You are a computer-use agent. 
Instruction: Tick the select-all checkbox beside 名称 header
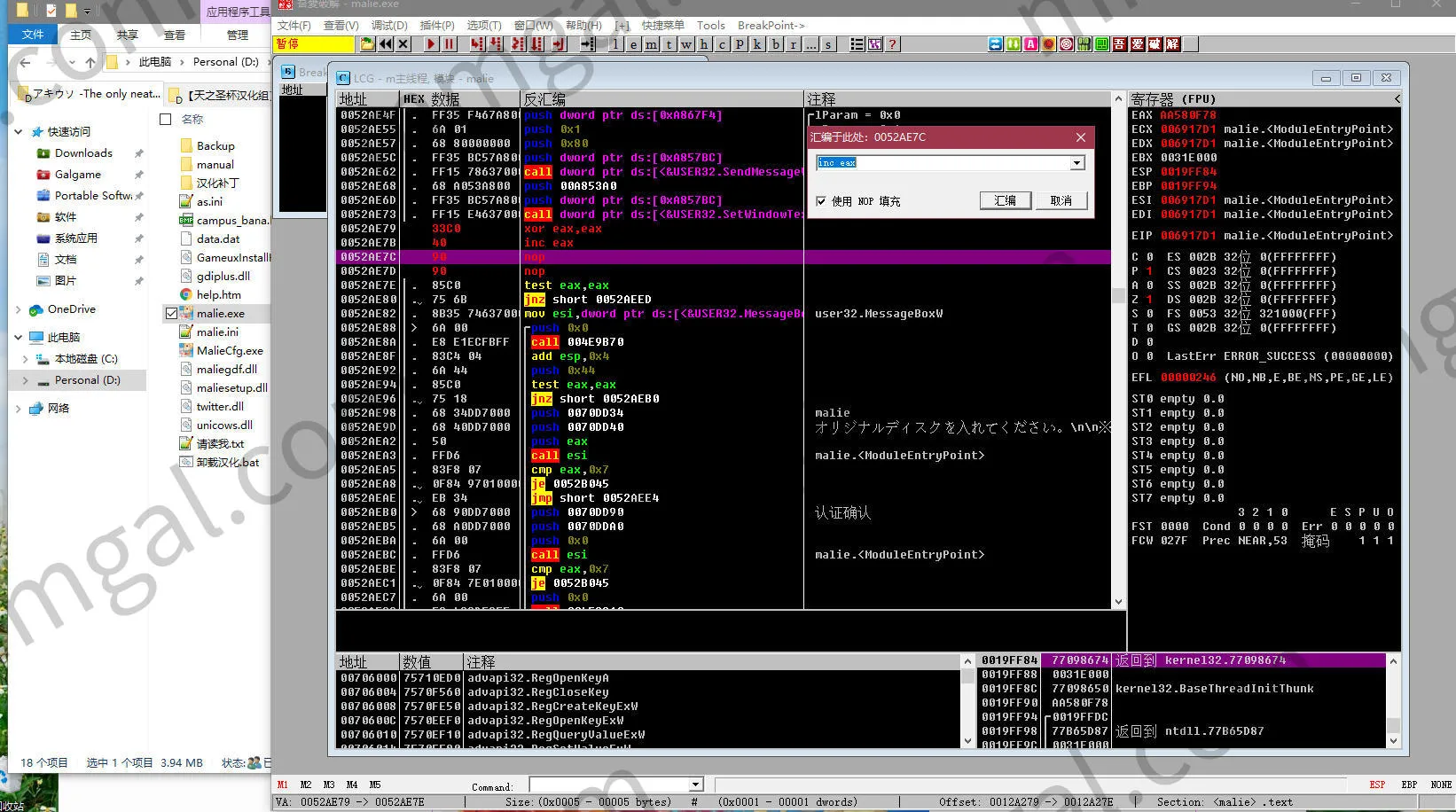click(166, 119)
